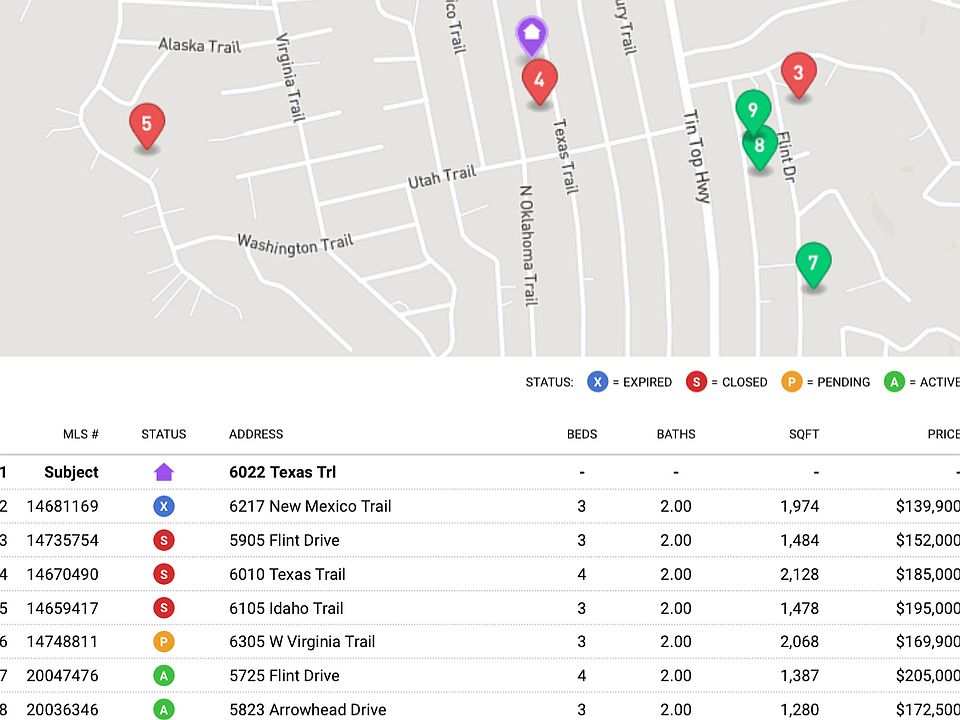Viewport: 960px width, 720px height.
Task: Click active status icon for 5823 Arrowhead Drive
Action: coord(163,710)
